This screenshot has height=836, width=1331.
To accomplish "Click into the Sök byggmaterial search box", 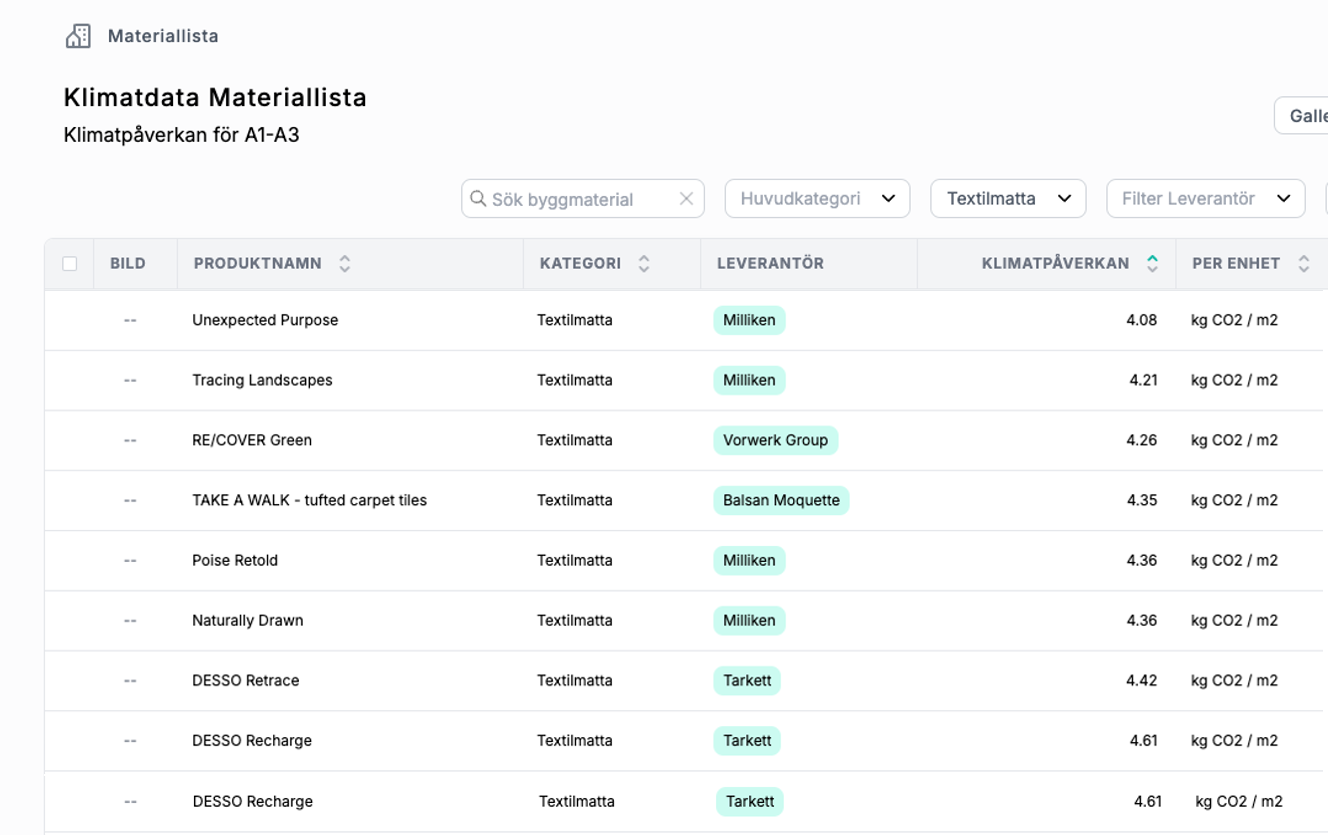I will 582,198.
